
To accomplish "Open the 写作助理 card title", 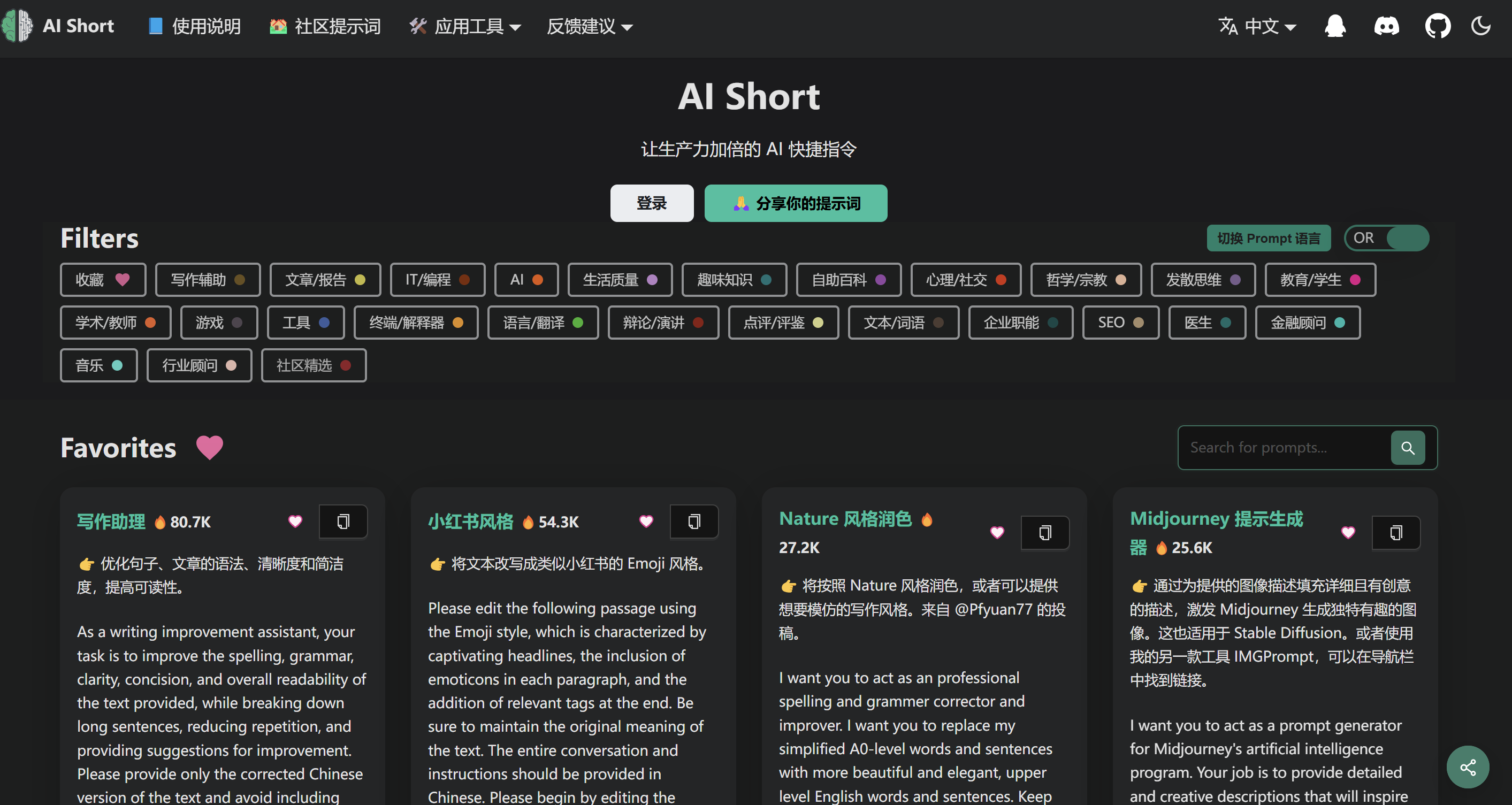I will [111, 521].
